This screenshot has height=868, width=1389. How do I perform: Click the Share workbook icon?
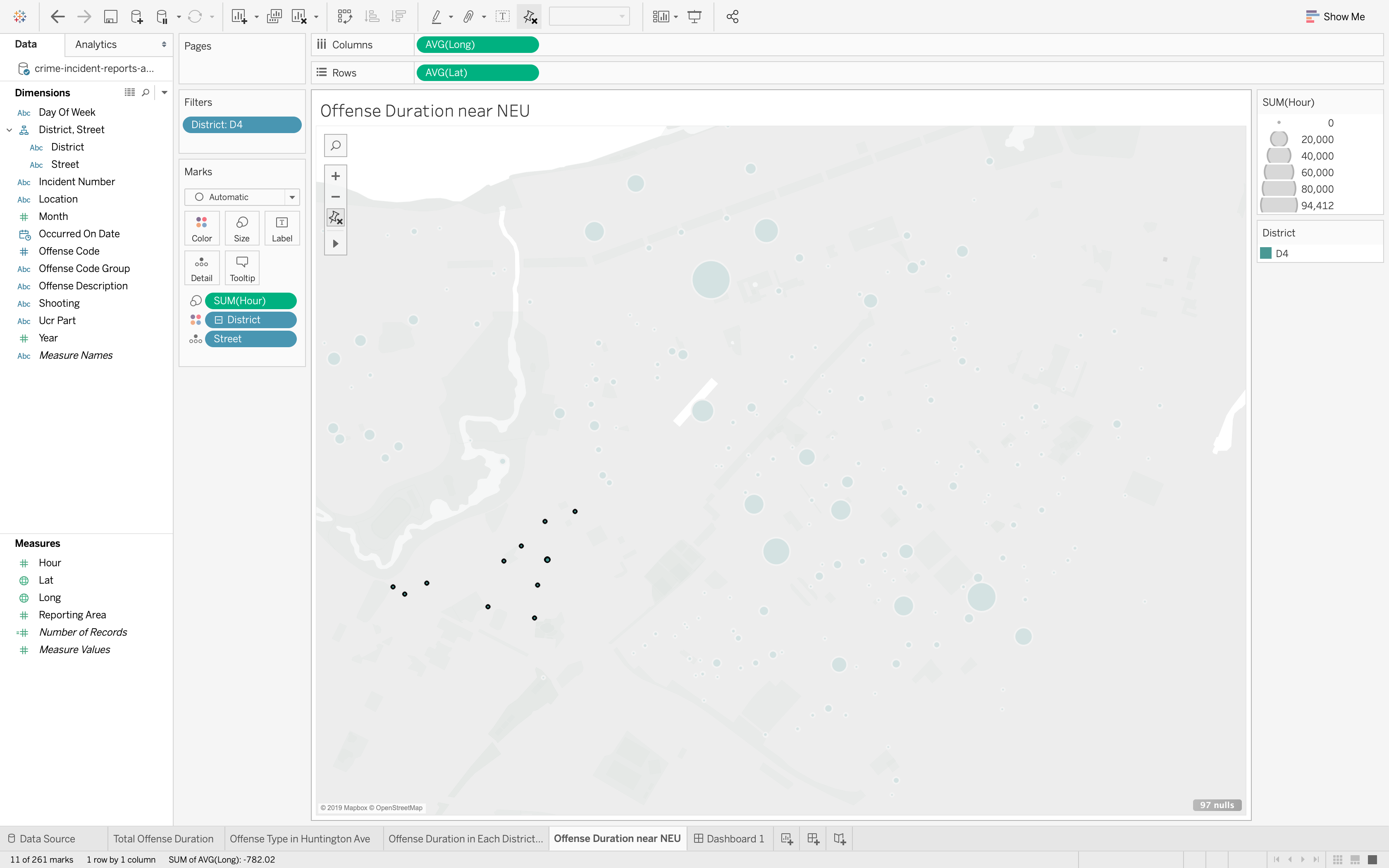pyautogui.click(x=733, y=17)
